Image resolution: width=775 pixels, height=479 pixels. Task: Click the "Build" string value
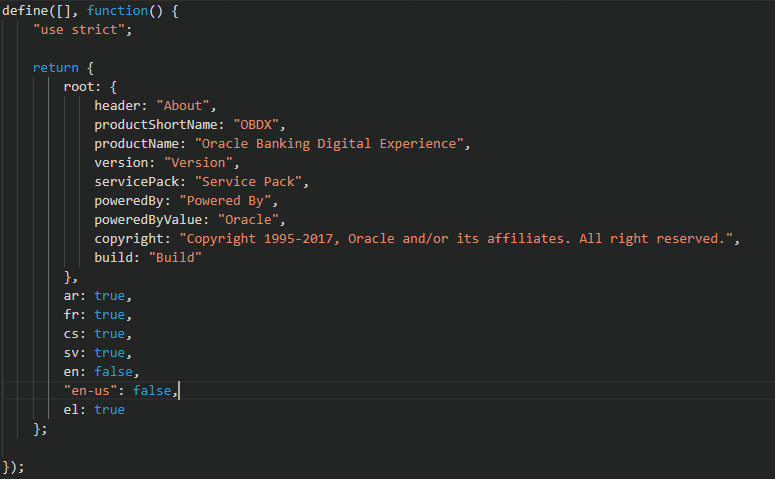(x=175, y=257)
